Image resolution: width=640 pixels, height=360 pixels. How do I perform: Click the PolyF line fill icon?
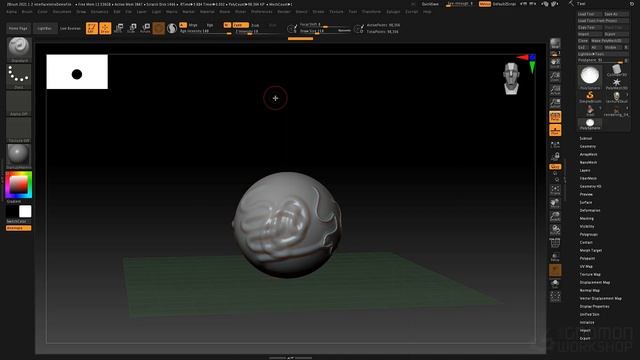point(555,243)
